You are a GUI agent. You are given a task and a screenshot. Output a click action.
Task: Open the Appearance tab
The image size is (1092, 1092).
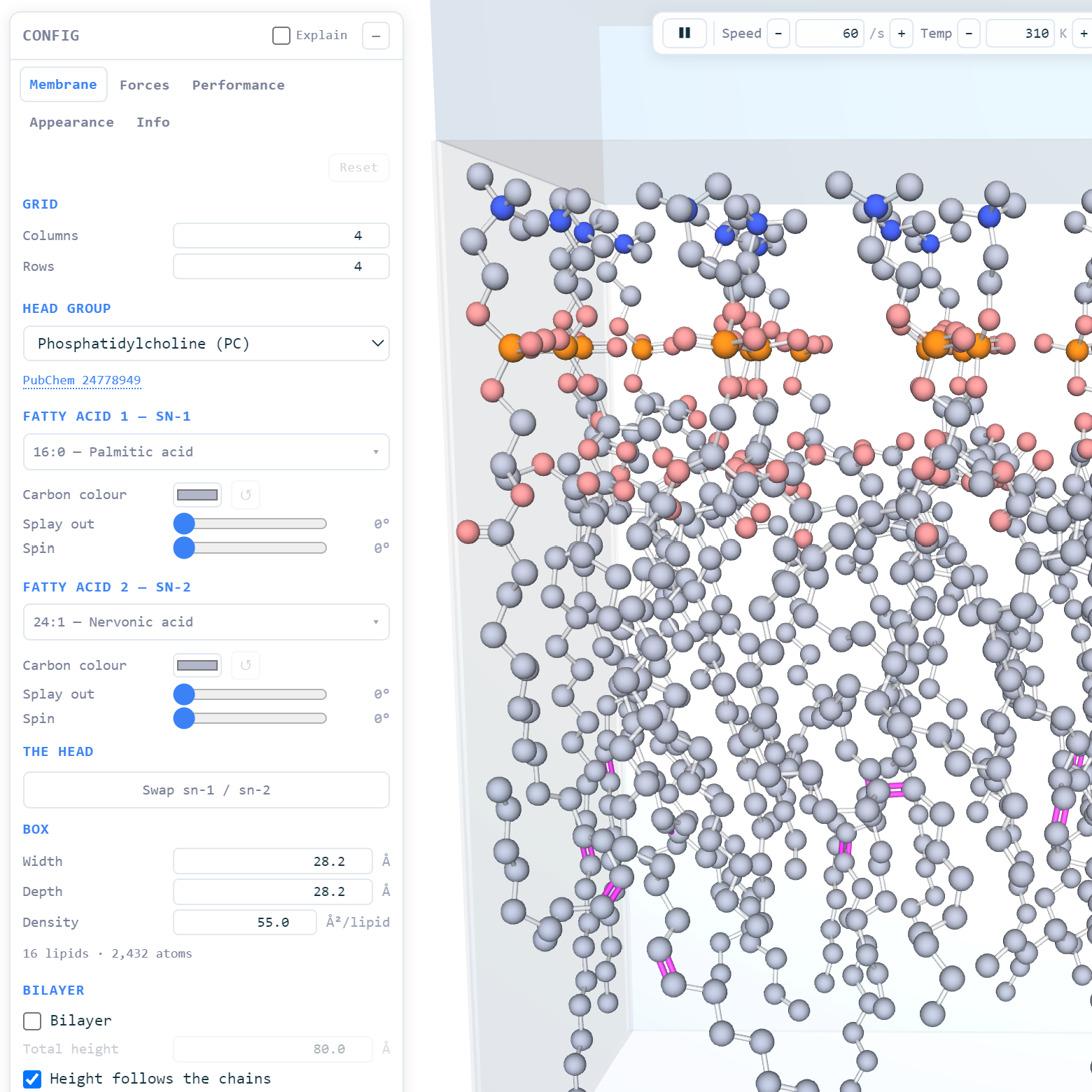pos(72,122)
